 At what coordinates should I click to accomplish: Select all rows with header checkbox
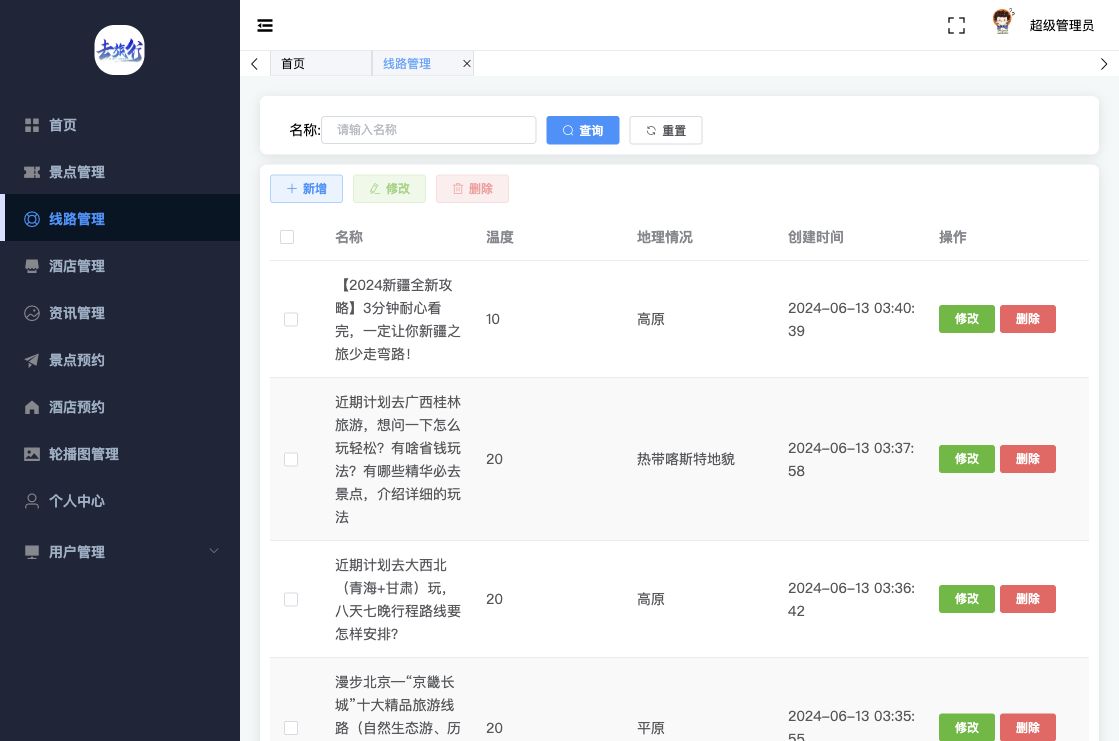coord(287,237)
